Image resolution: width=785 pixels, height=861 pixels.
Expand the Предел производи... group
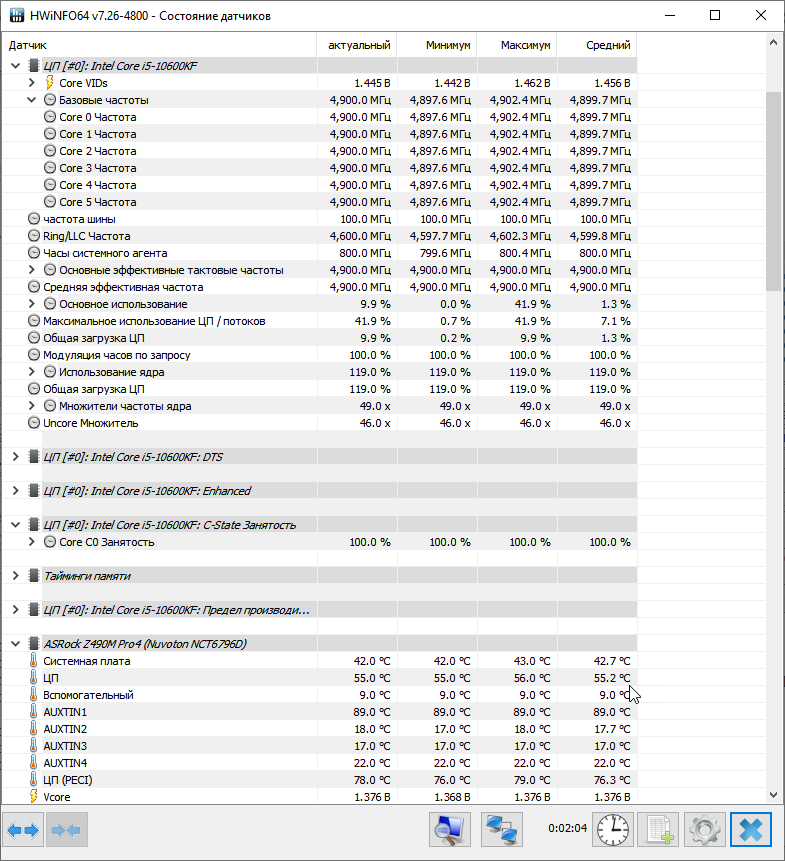pyautogui.click(x=15, y=610)
